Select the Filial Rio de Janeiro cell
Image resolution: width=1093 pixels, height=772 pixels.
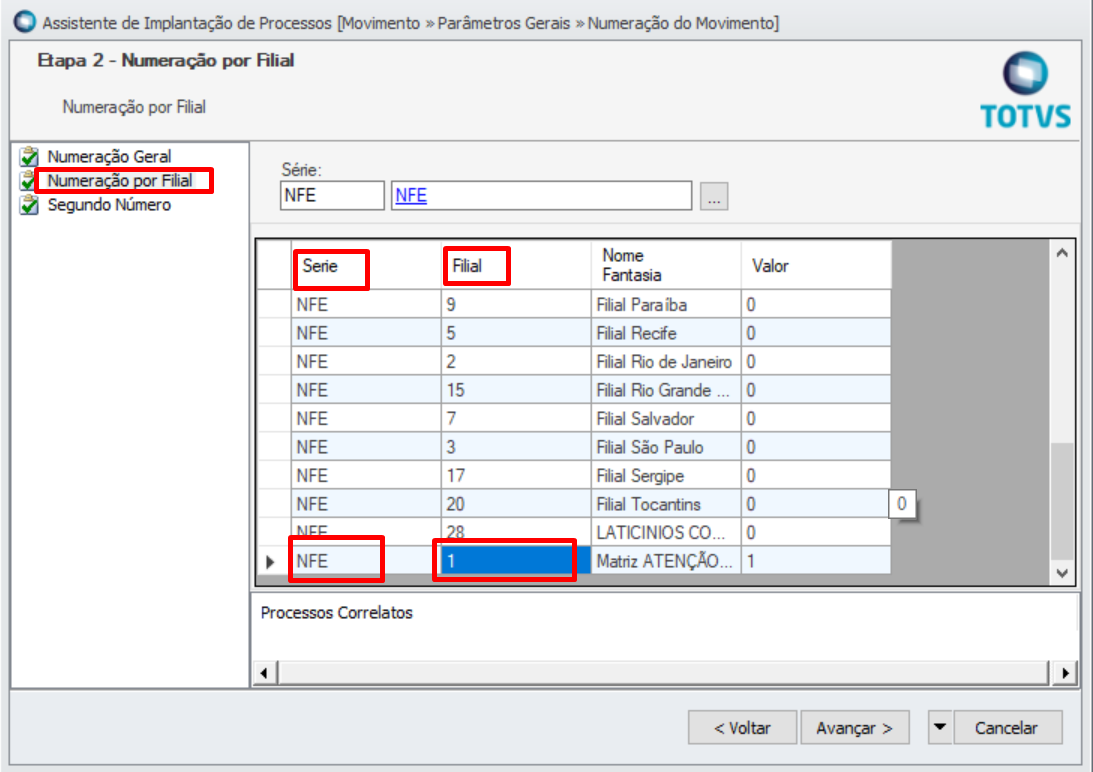pyautogui.click(x=666, y=362)
